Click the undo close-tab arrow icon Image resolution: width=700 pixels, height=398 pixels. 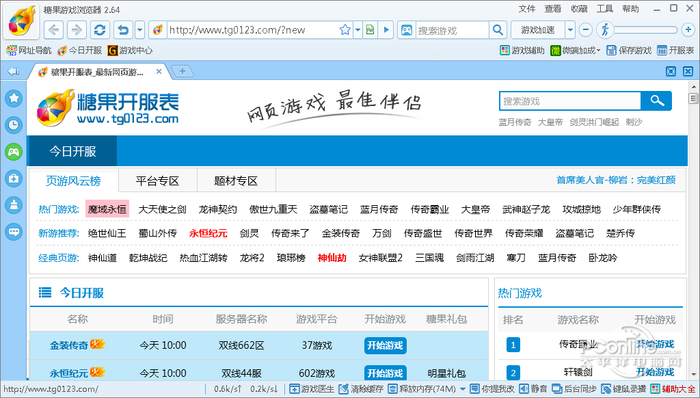coord(123,30)
